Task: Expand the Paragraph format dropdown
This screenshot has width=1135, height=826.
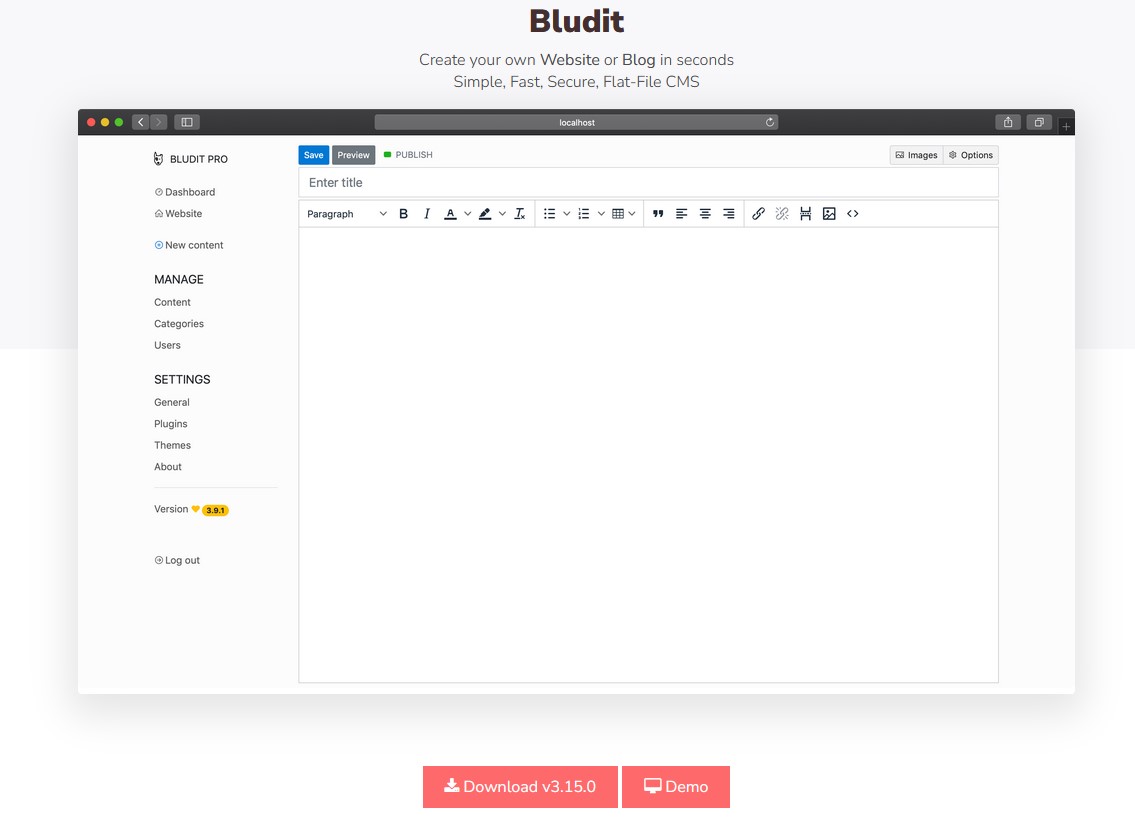Action: (x=347, y=214)
